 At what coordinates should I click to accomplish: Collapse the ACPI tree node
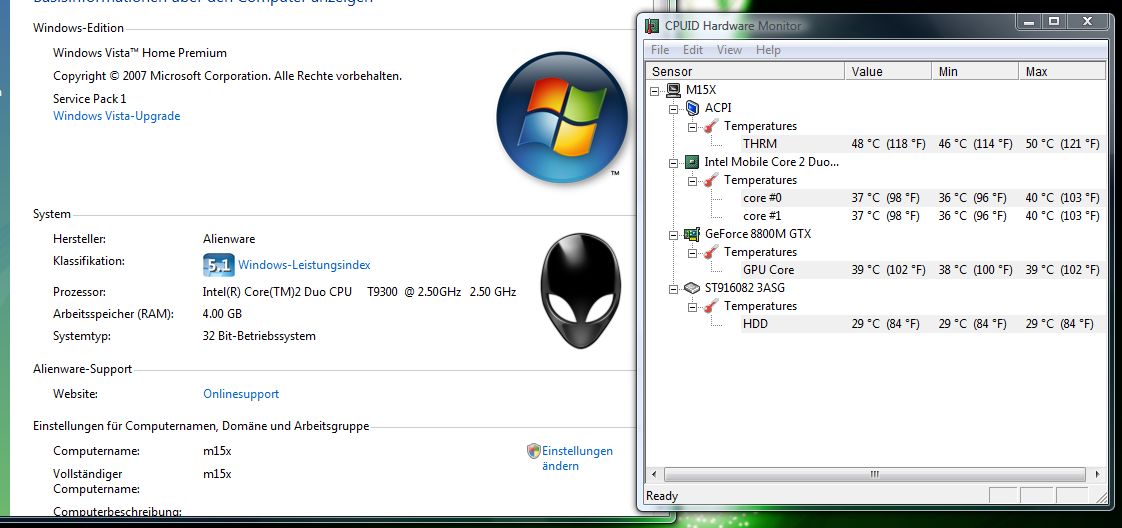673,109
